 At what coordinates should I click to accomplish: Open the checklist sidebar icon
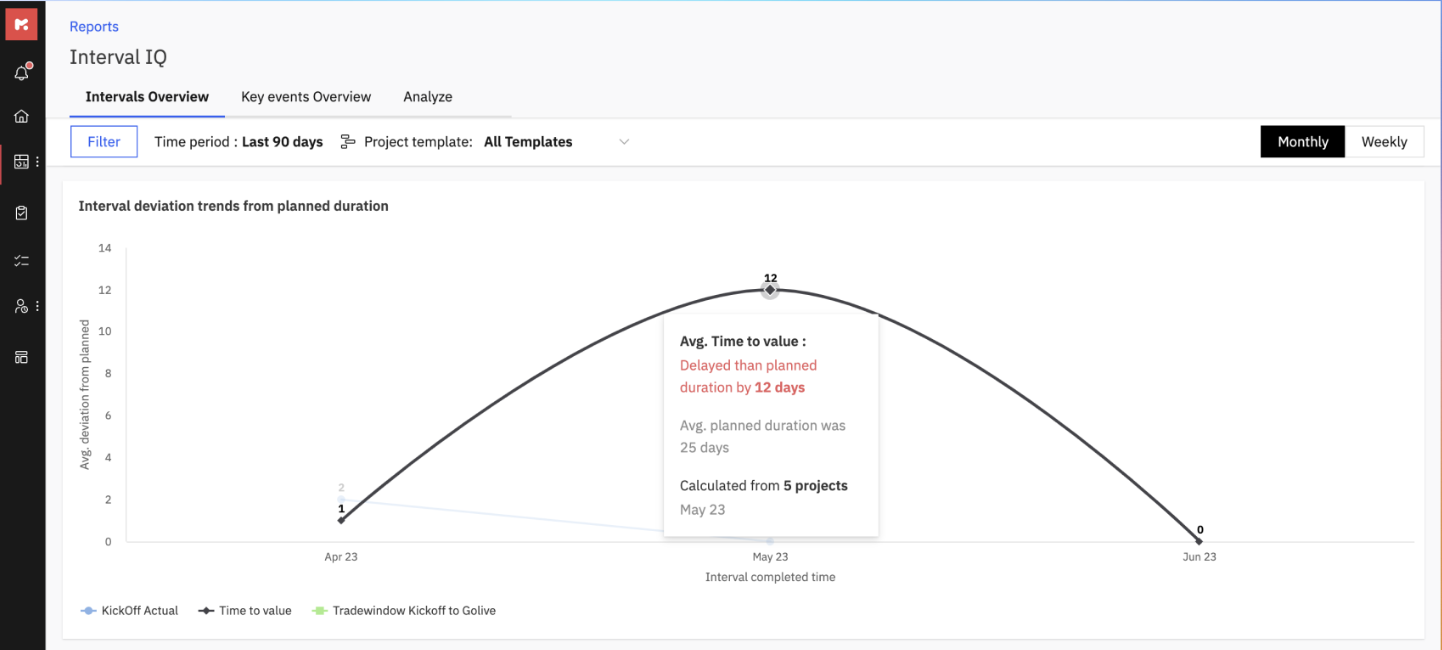click(x=21, y=261)
